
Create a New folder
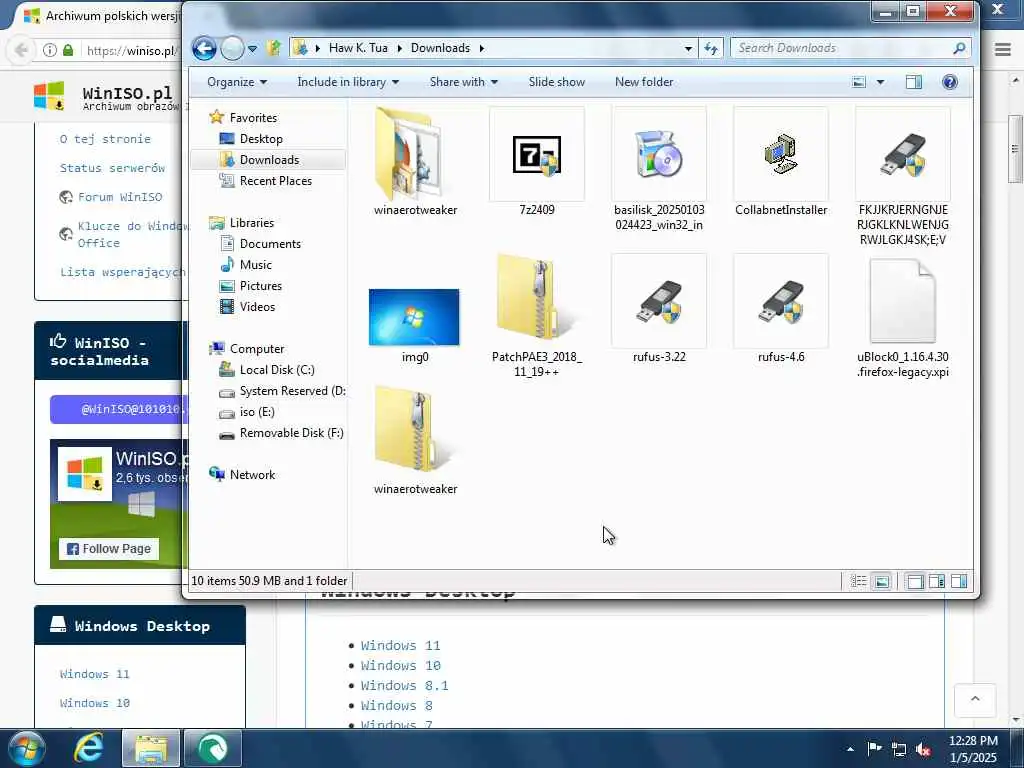point(644,82)
